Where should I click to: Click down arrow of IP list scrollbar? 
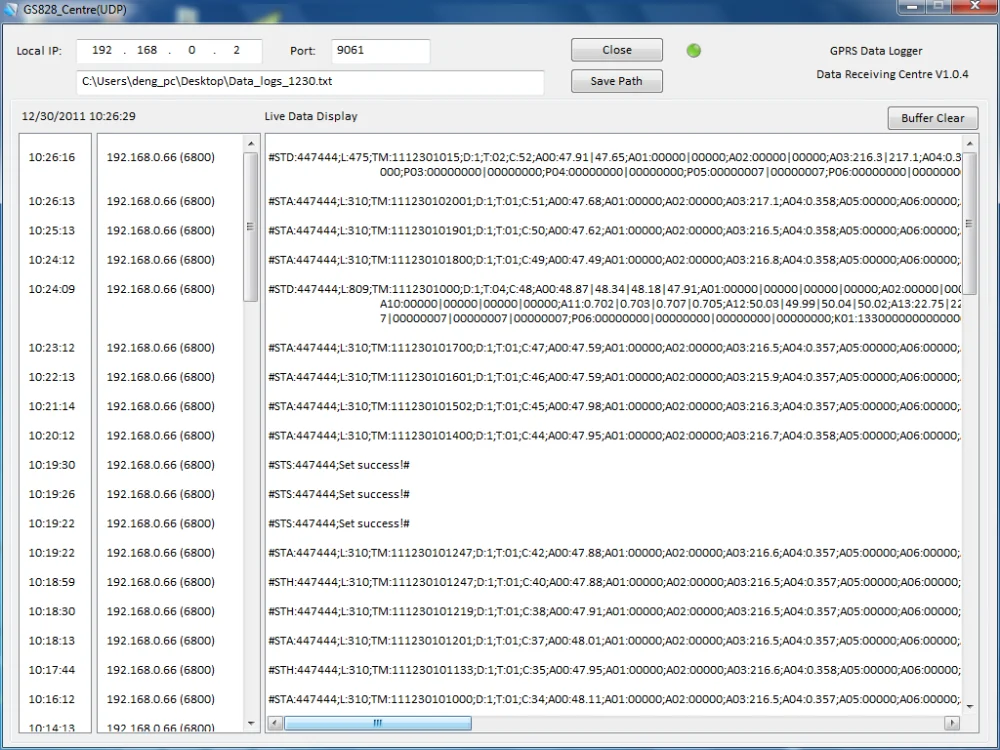(251, 723)
